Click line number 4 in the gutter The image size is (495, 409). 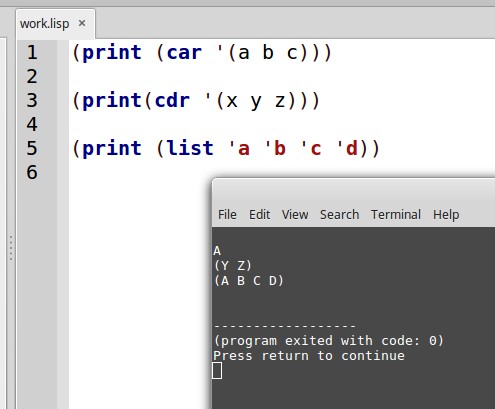coord(32,124)
